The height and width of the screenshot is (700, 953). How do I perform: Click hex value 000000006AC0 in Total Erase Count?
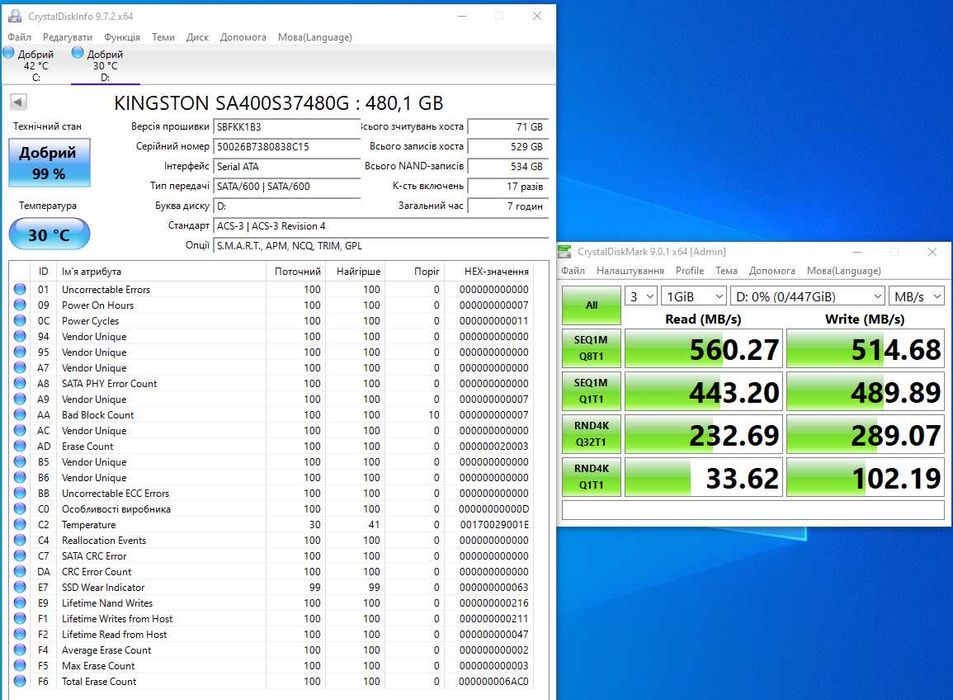(494, 681)
